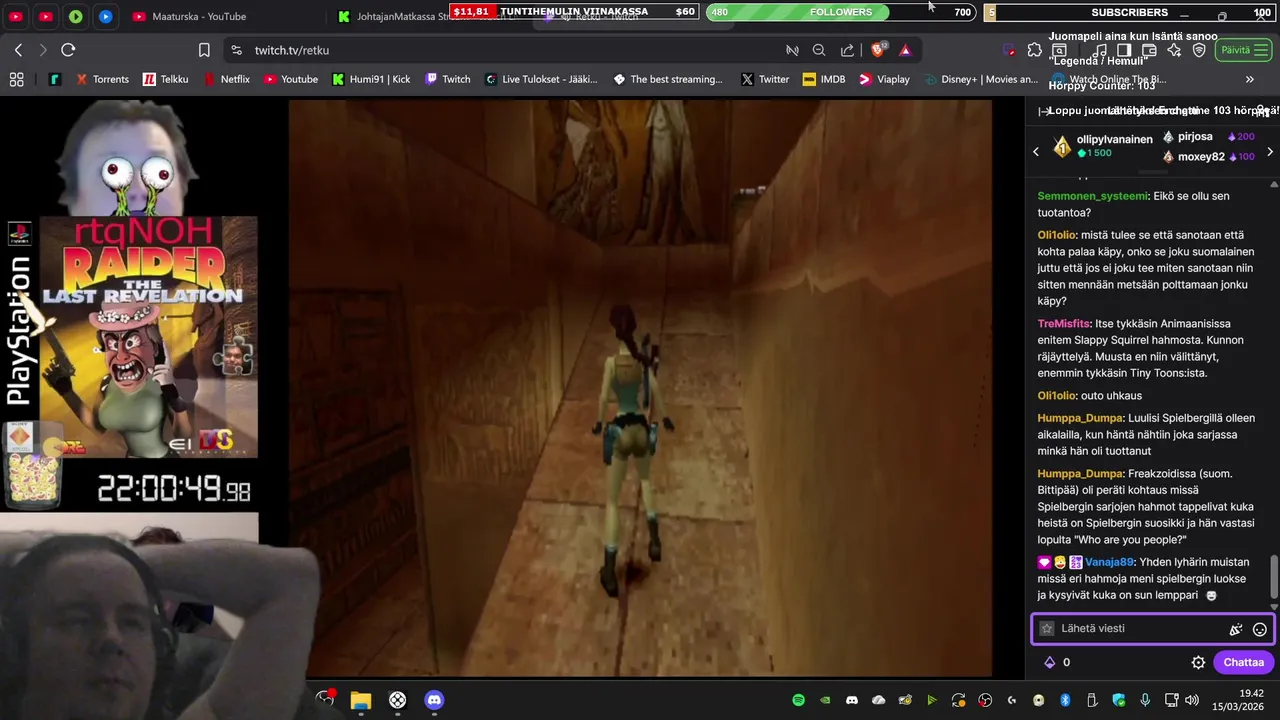Select the first pinned YouTube tab

point(16,16)
